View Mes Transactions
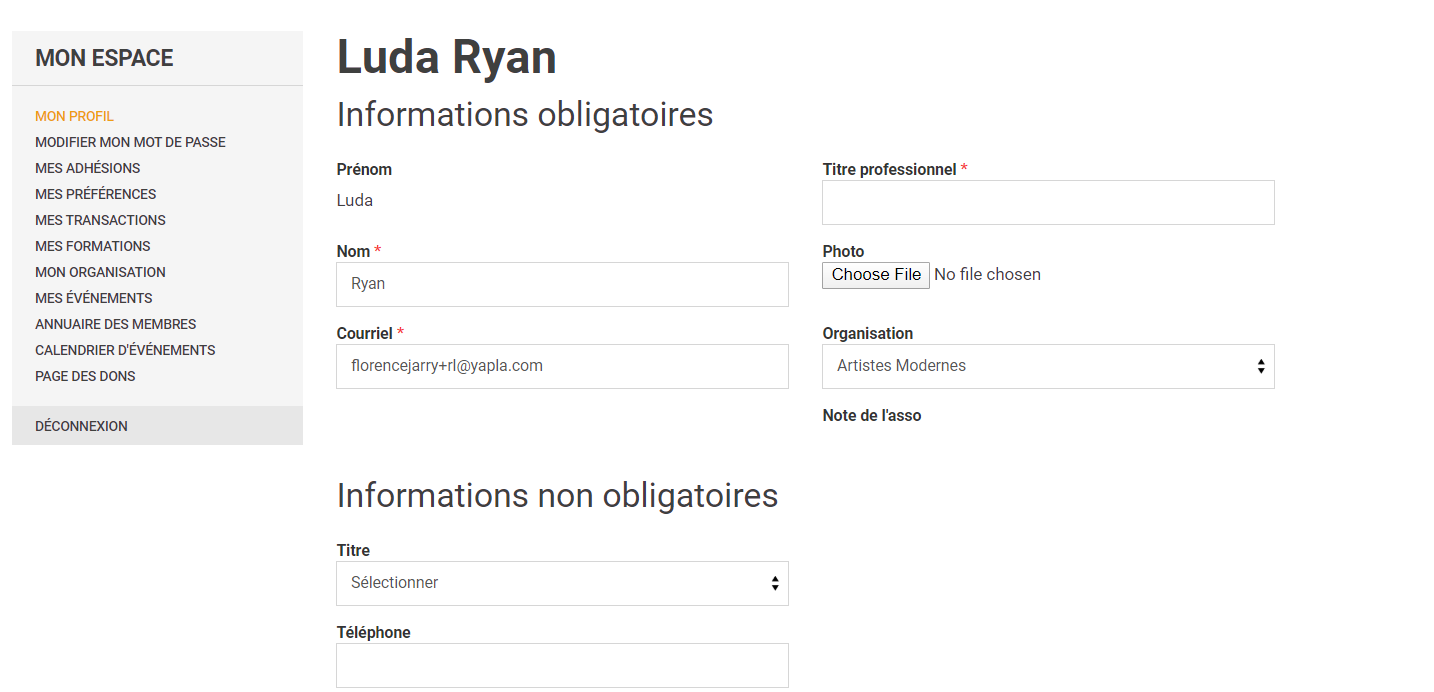 pyautogui.click(x=100, y=220)
